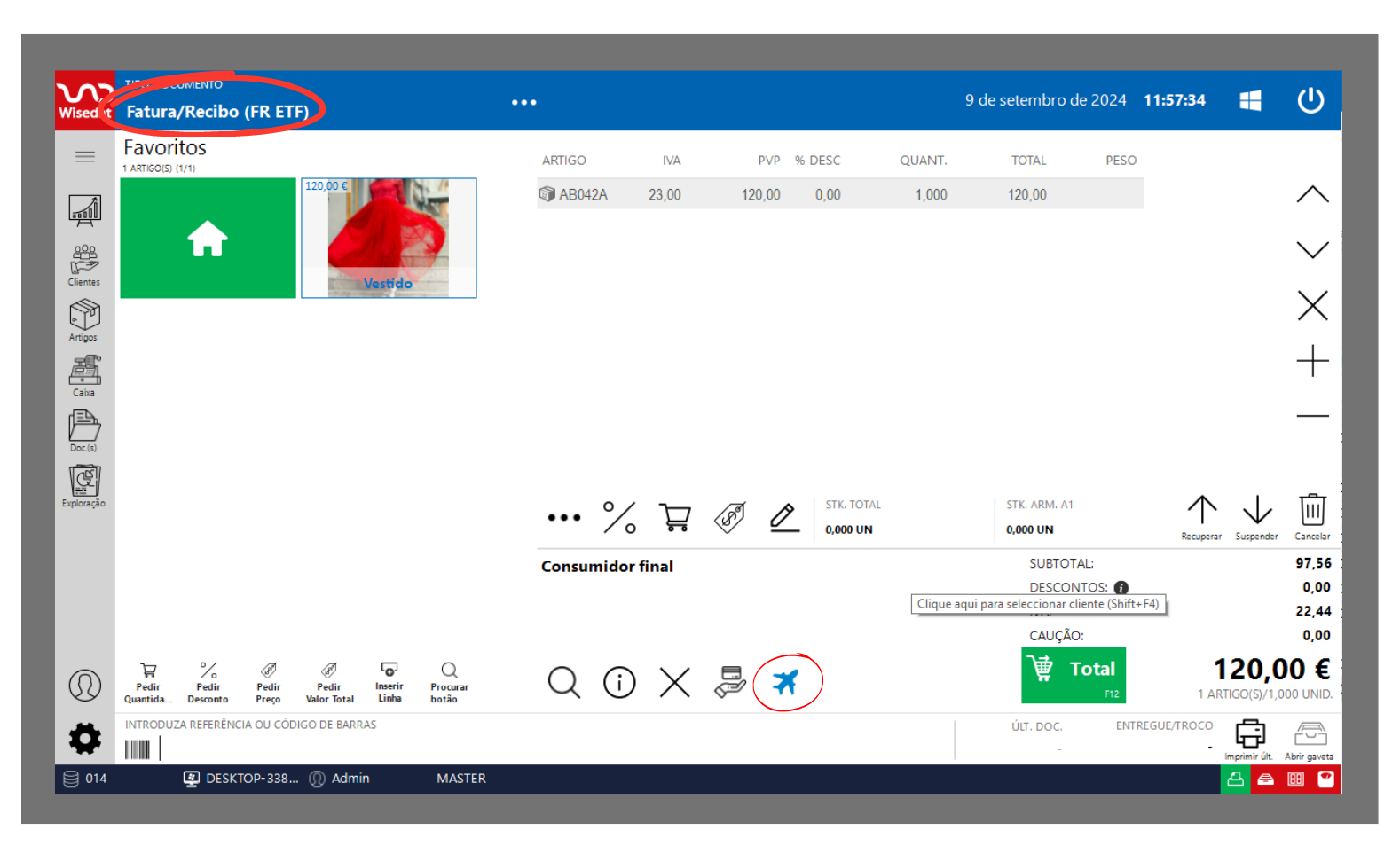Click the Abrir gaveta drawer icon

pyautogui.click(x=1310, y=738)
